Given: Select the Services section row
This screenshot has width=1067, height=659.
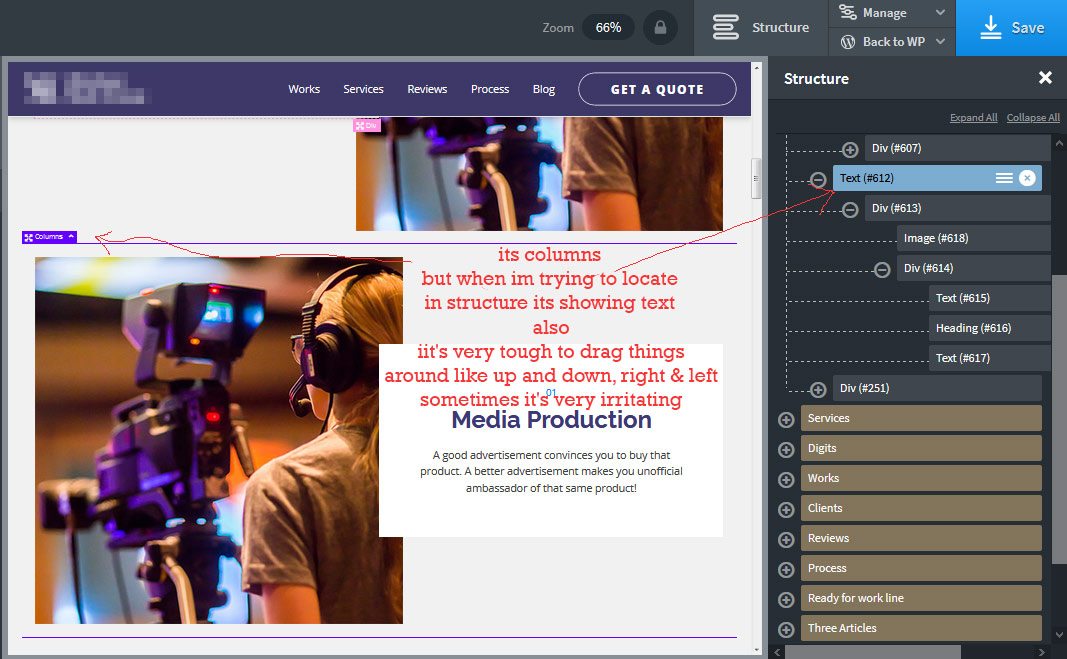Looking at the screenshot, I should [x=921, y=418].
